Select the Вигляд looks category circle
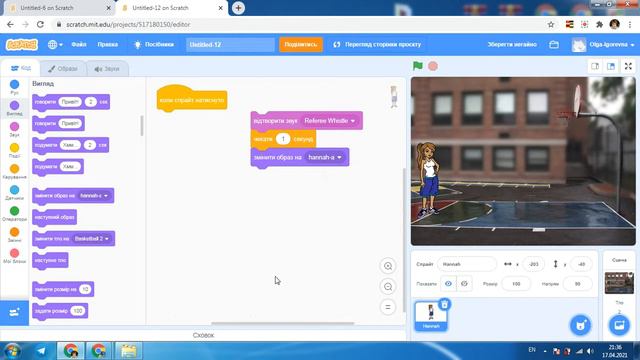 click(14, 105)
